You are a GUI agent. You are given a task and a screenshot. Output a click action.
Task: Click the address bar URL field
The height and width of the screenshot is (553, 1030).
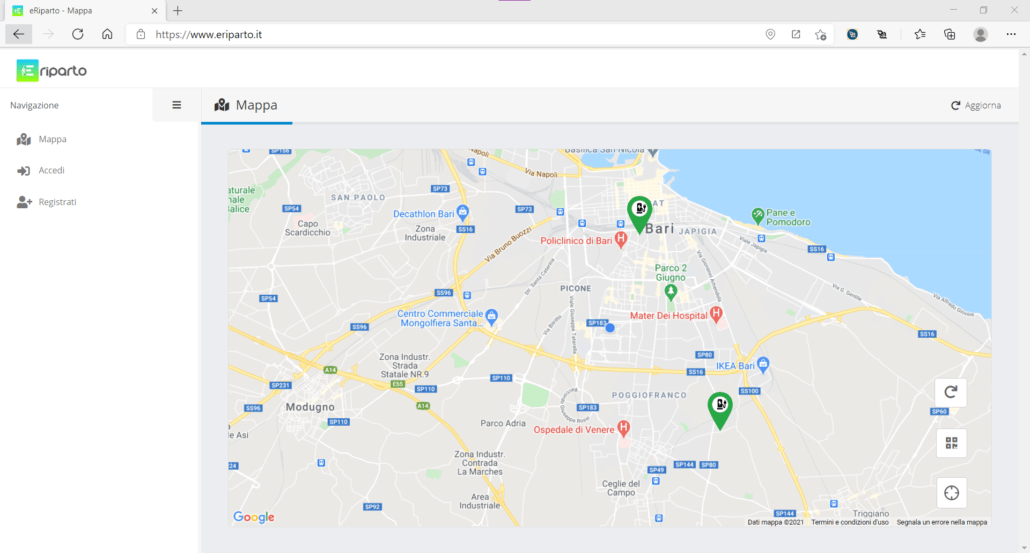coord(447,34)
